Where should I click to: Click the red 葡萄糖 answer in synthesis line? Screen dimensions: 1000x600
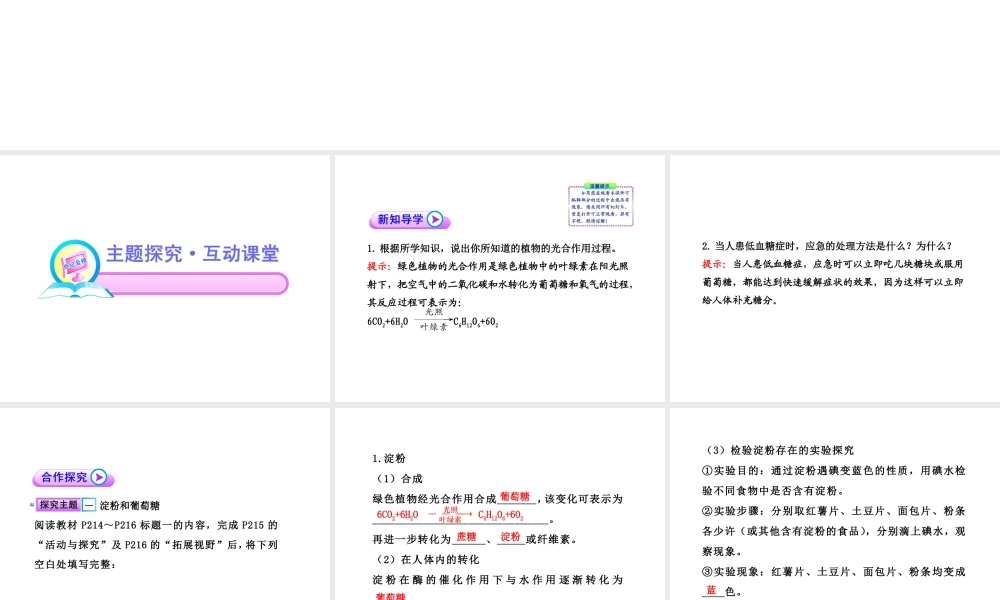click(515, 497)
